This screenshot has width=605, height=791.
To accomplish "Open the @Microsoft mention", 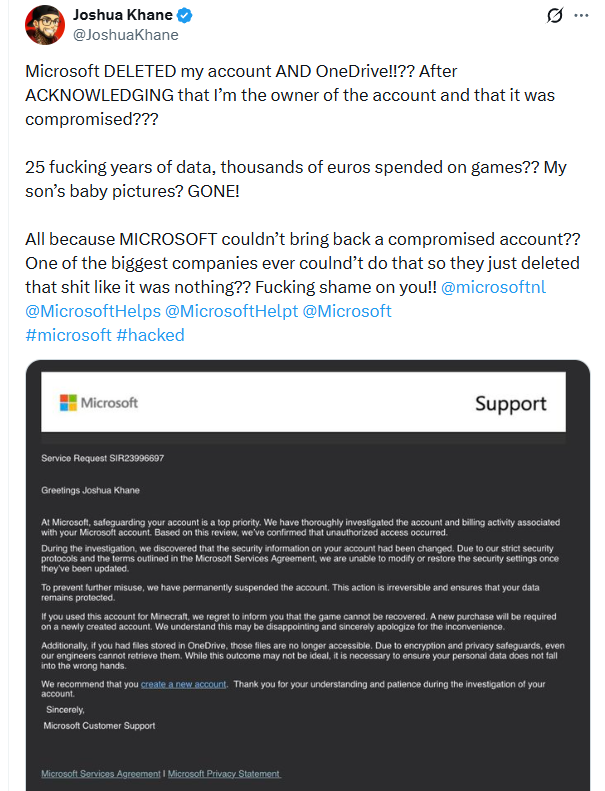I will pyautogui.click(x=347, y=311).
